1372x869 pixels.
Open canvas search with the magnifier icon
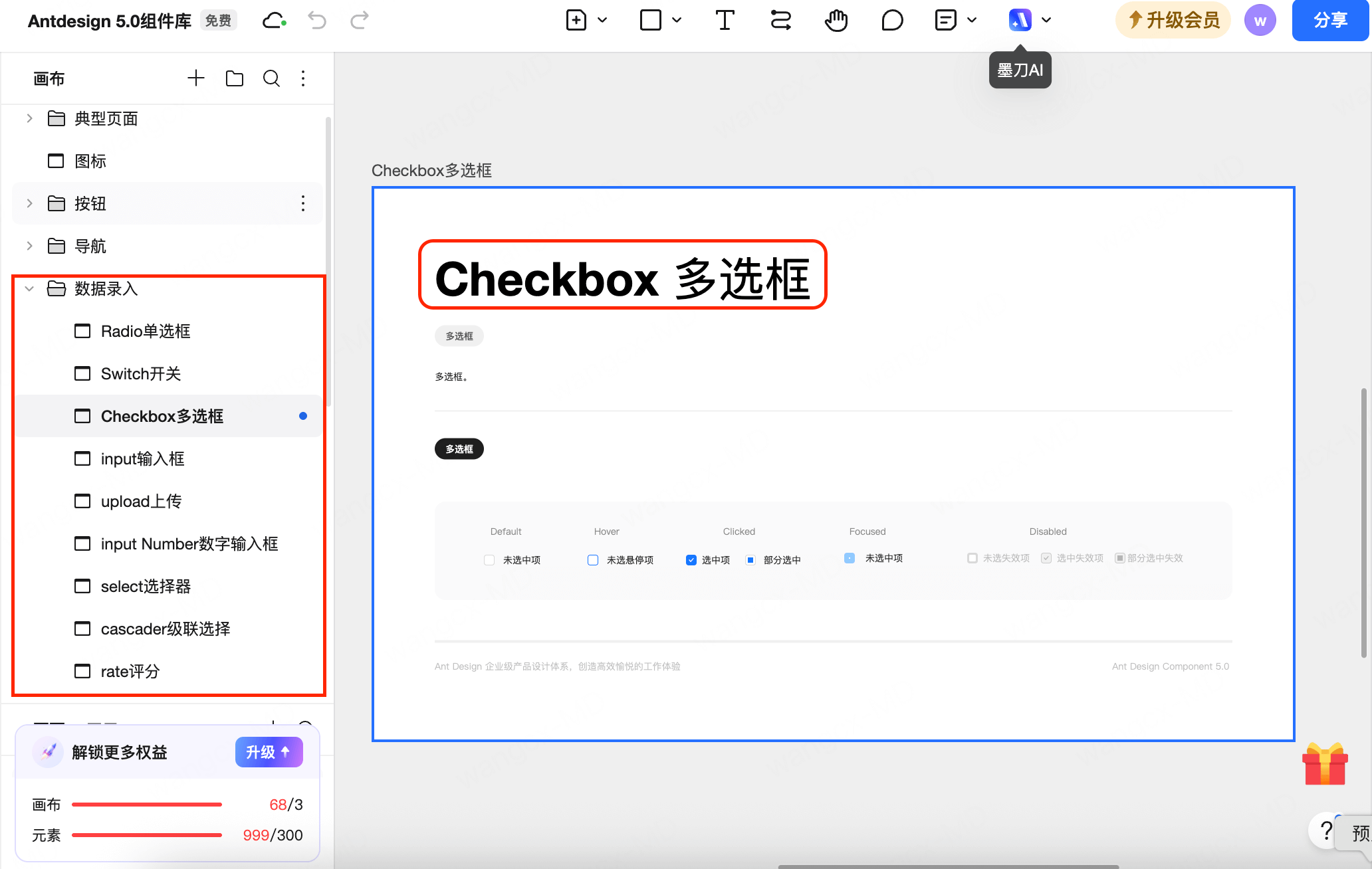pos(271,78)
